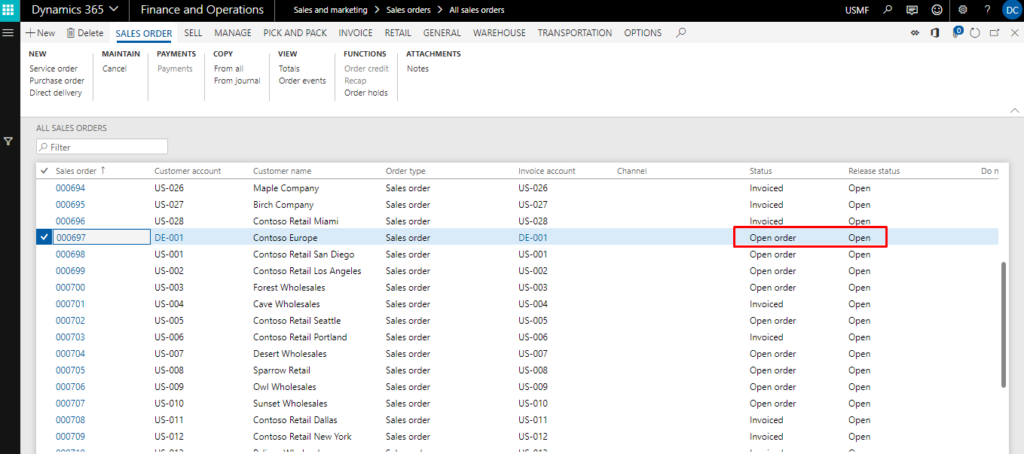Open the Dynamics 365 dropdown

point(75,10)
